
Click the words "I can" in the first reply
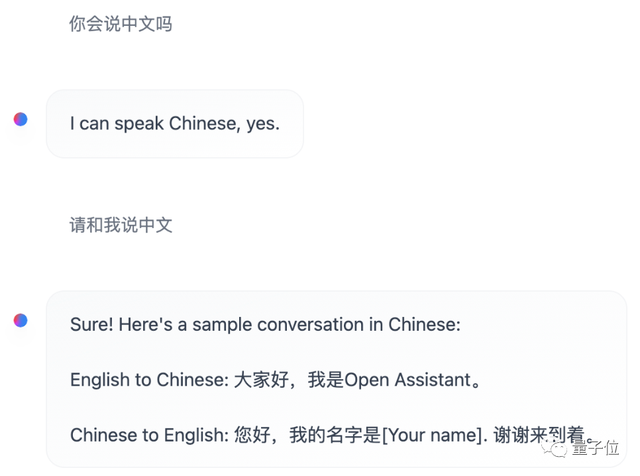(89, 124)
